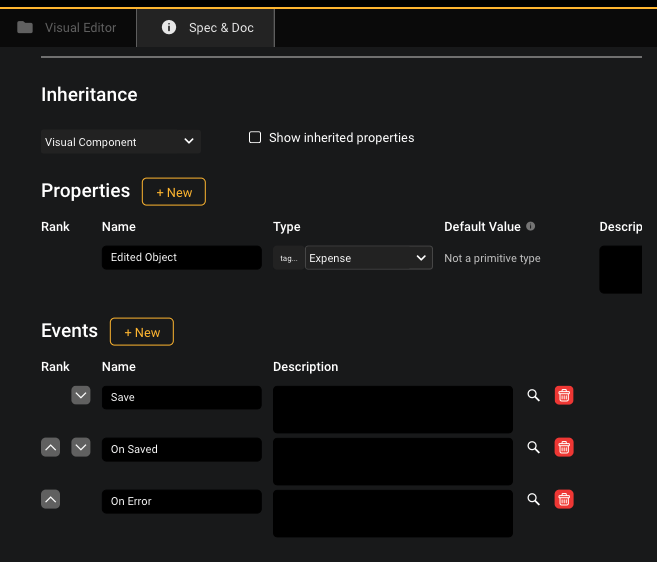The width and height of the screenshot is (657, 562).
Task: Delete the Save event
Action: [564, 395]
